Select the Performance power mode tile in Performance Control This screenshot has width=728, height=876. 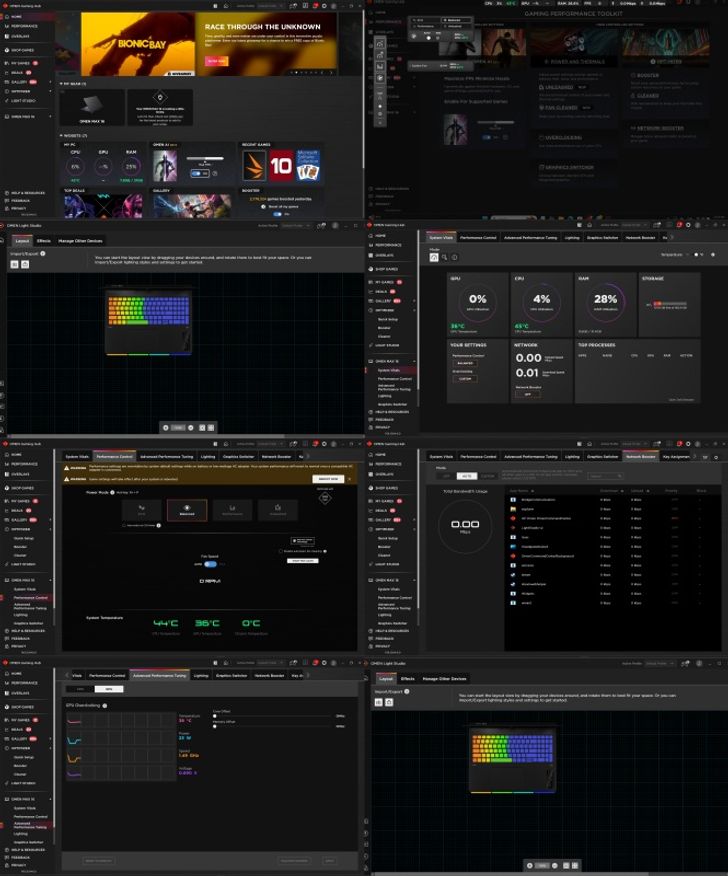click(x=232, y=510)
